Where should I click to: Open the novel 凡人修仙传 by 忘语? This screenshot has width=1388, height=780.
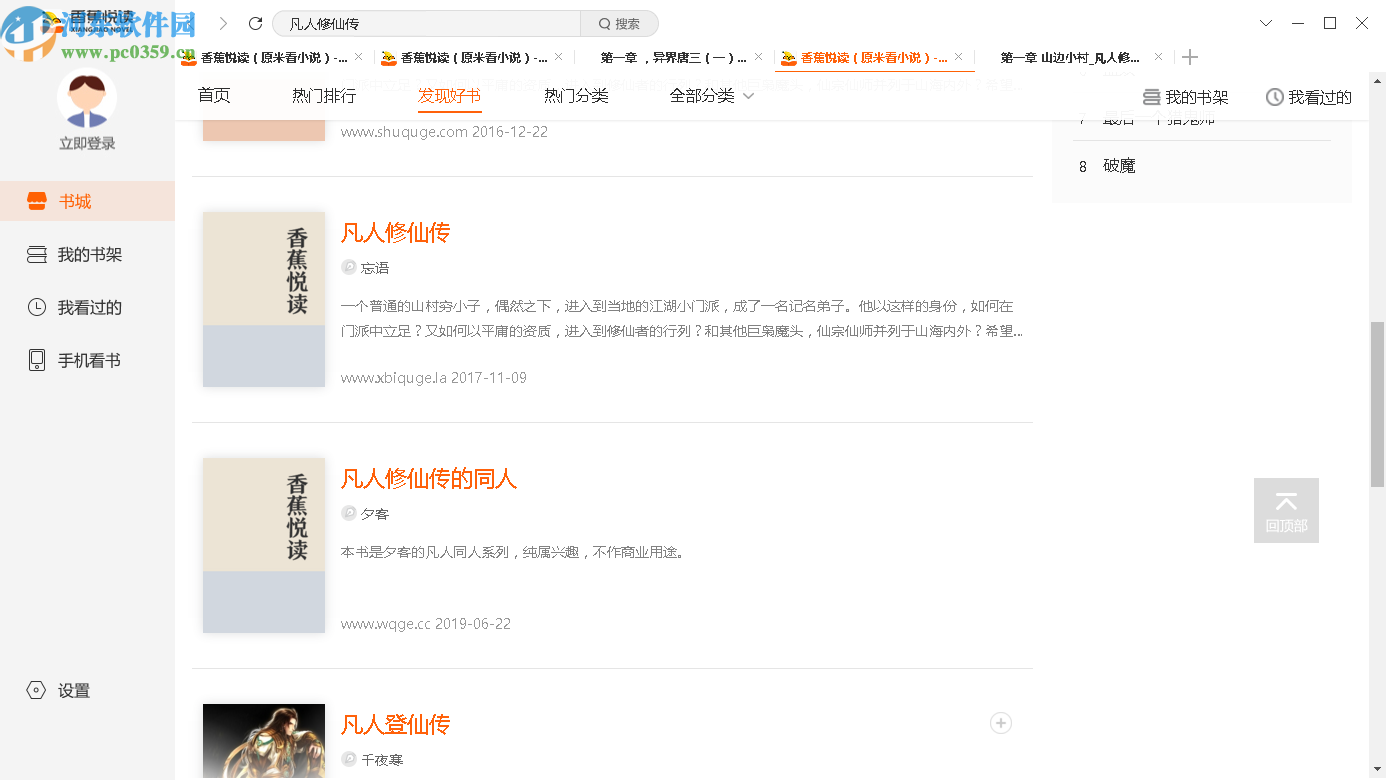point(395,233)
